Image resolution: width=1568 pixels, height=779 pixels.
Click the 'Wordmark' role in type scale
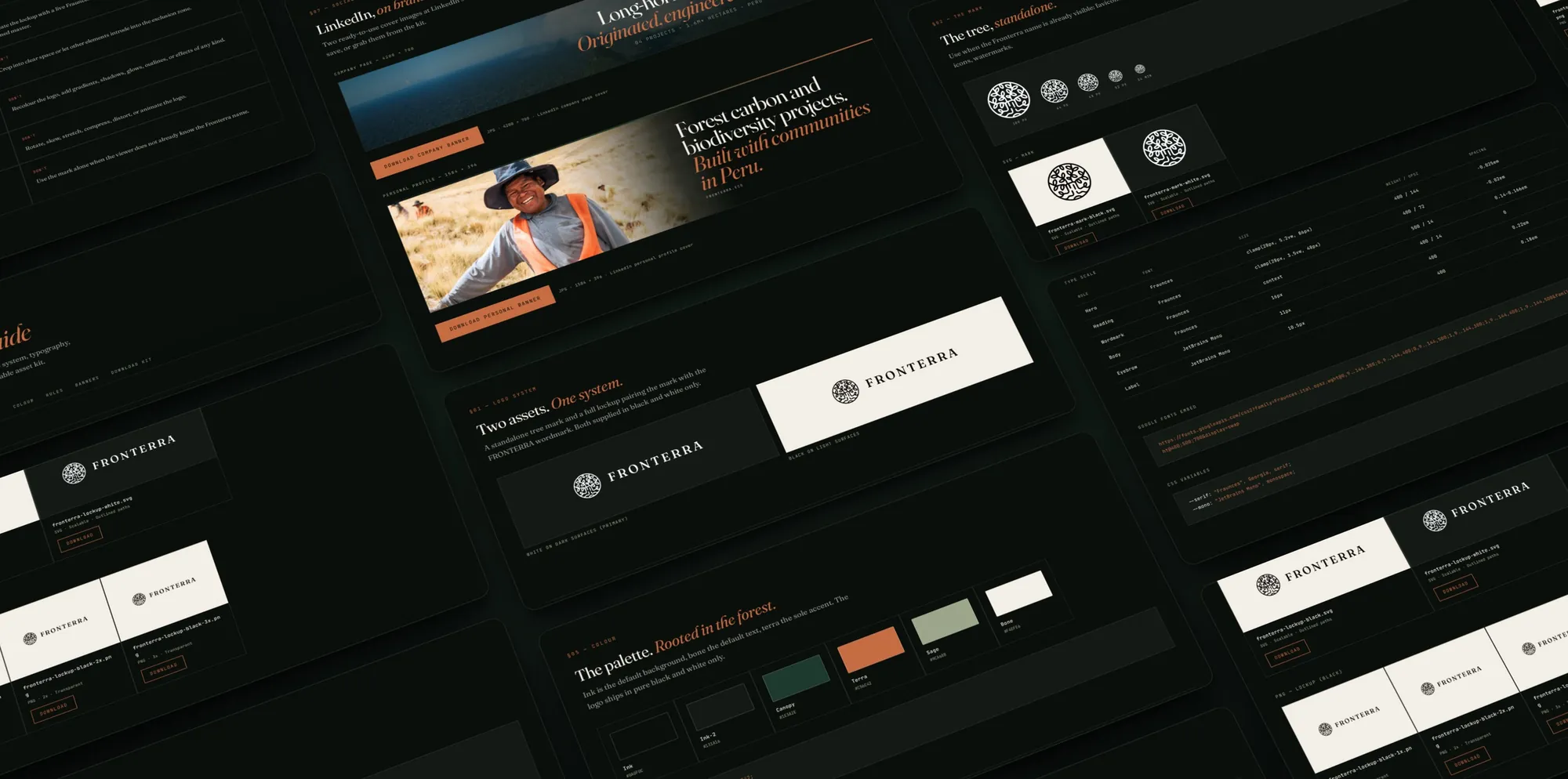(1112, 339)
